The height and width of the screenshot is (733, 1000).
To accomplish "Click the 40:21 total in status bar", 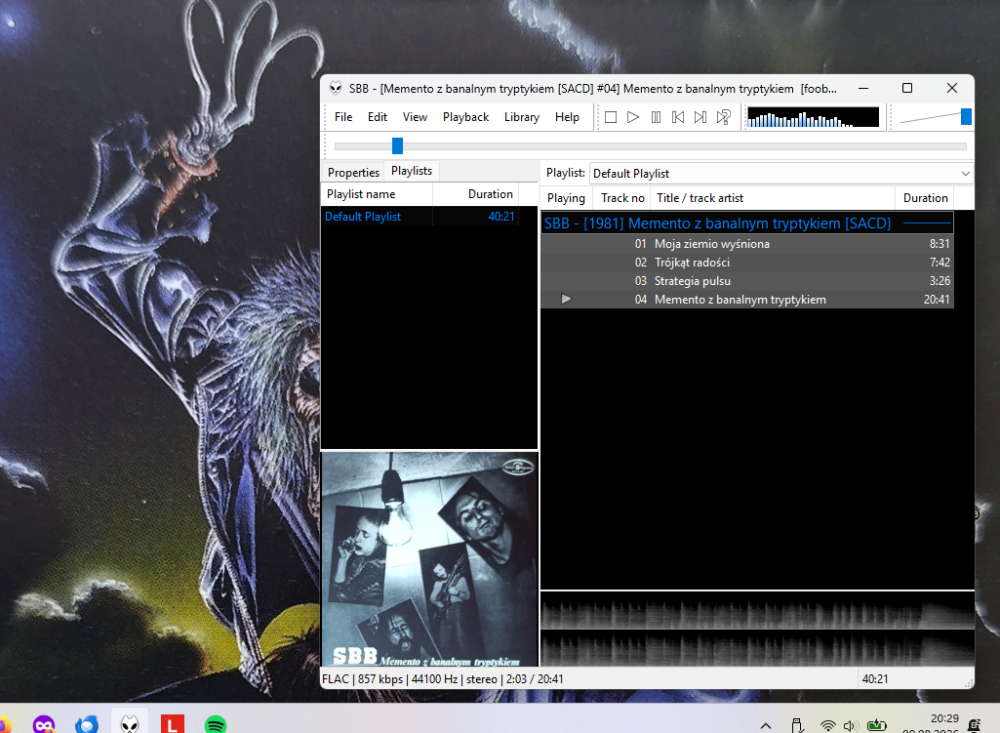I will 874,679.
